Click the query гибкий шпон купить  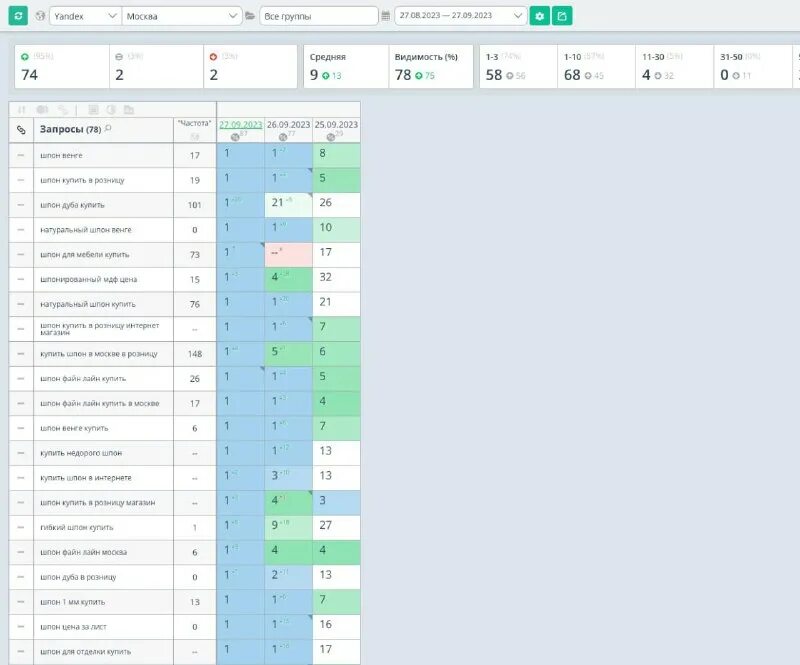pyautogui.click(x=77, y=527)
